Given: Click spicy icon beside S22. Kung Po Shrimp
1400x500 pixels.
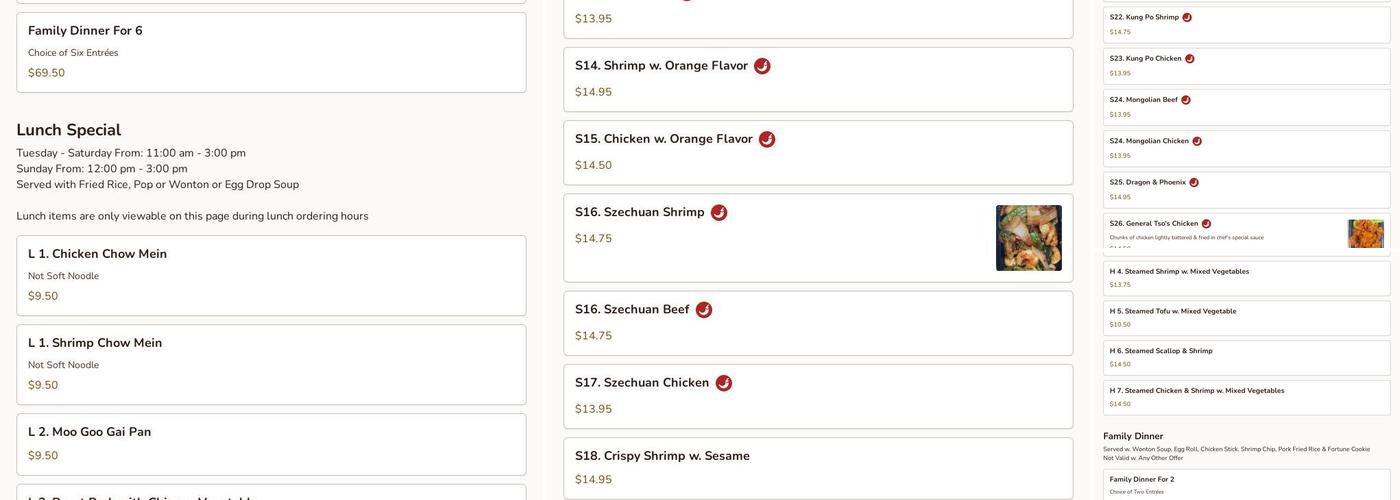Looking at the screenshot, I should point(1187,17).
